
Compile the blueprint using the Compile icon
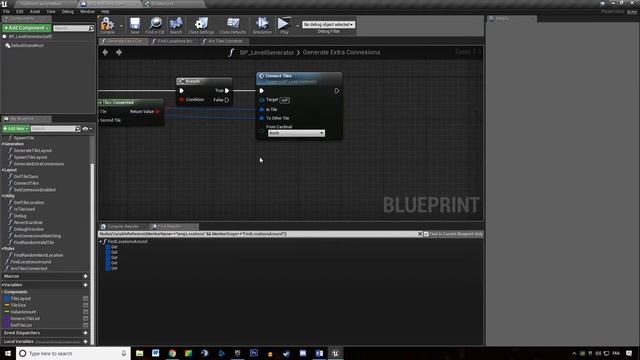point(107,25)
